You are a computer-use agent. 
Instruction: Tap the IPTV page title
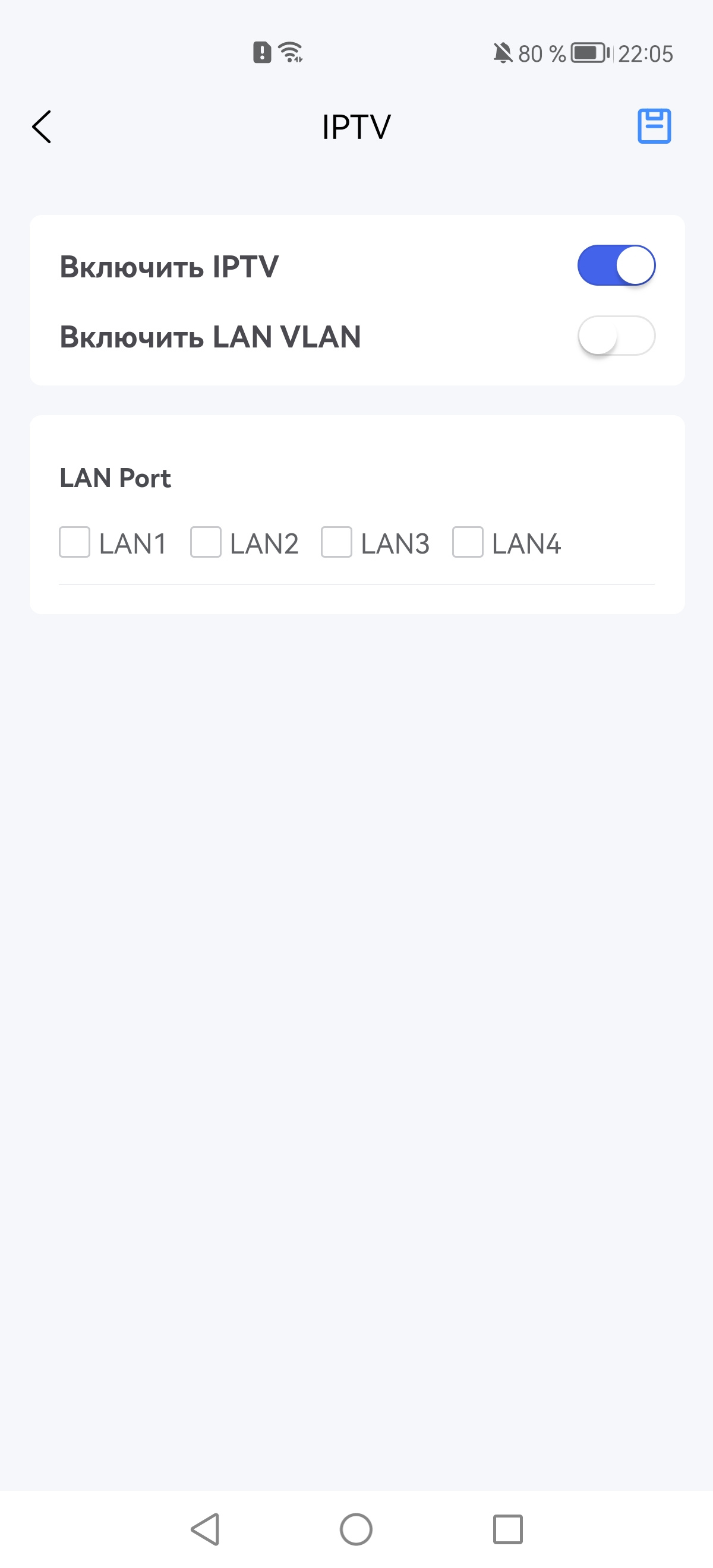(356, 127)
